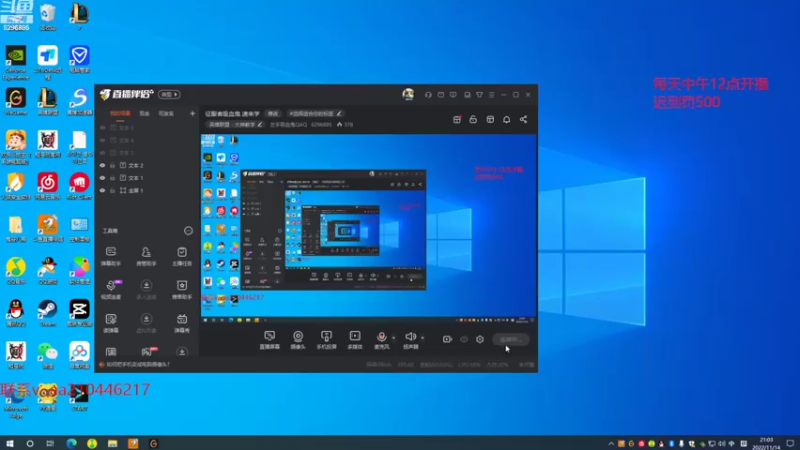Viewport: 800px width, 450px height.
Task: Open the GeForce Experience desktop icon
Action: [x=16, y=63]
